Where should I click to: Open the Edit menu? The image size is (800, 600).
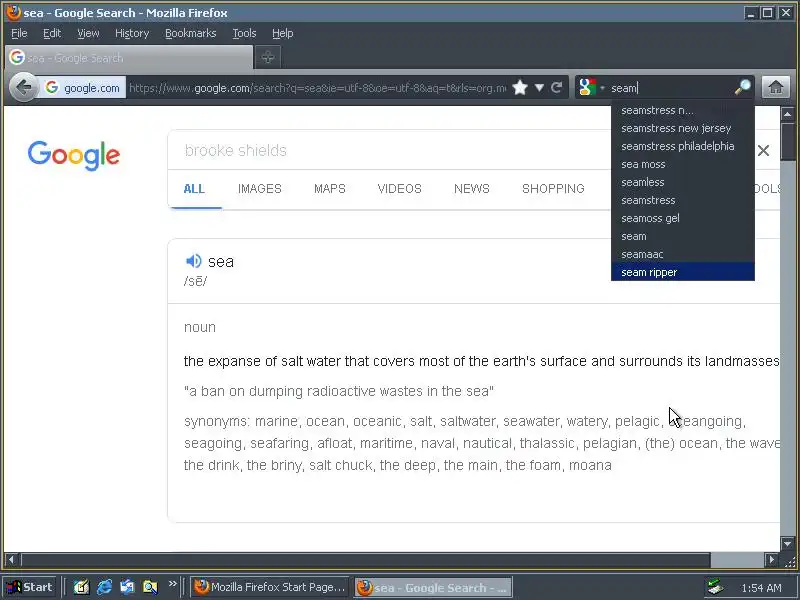(x=52, y=33)
